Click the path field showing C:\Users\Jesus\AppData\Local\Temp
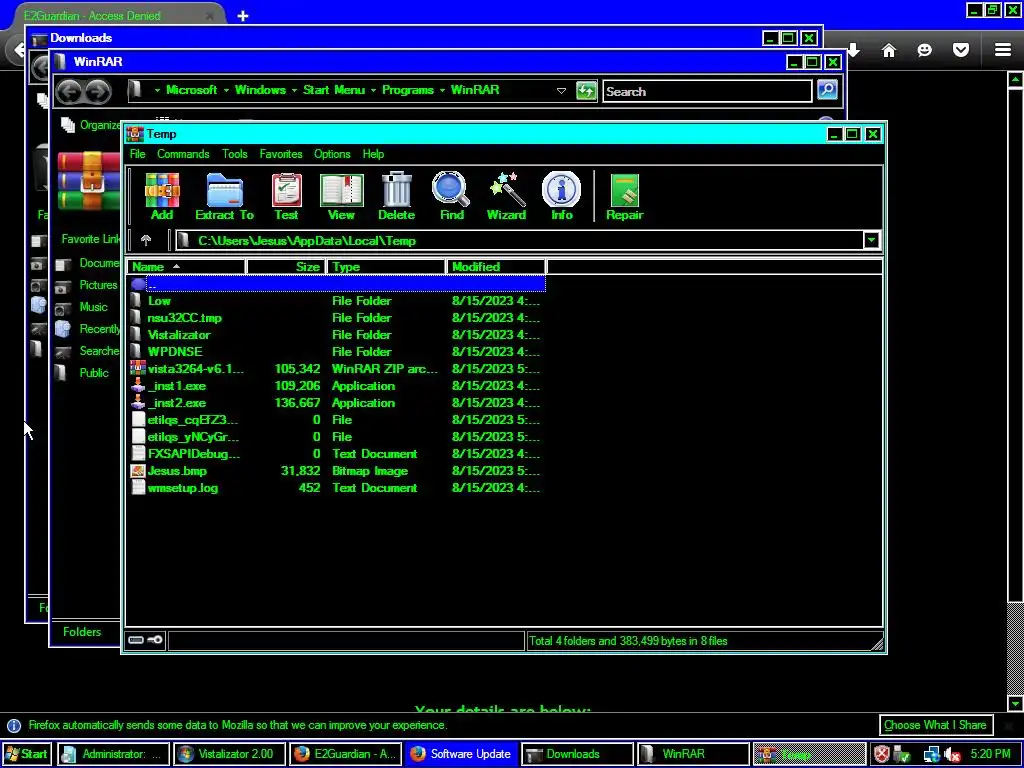 click(x=520, y=240)
